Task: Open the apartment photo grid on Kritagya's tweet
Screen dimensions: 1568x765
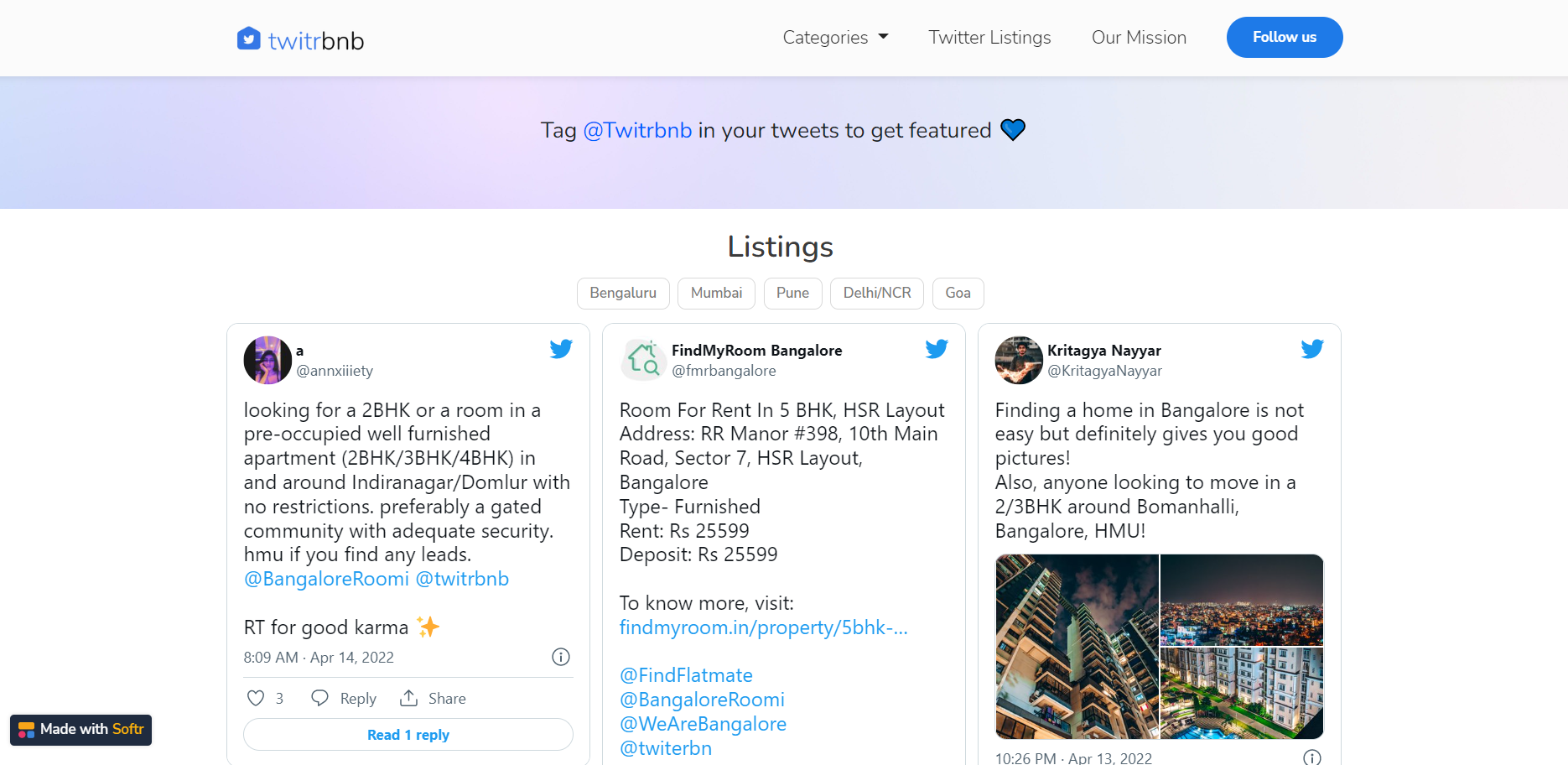Action: coord(1159,646)
